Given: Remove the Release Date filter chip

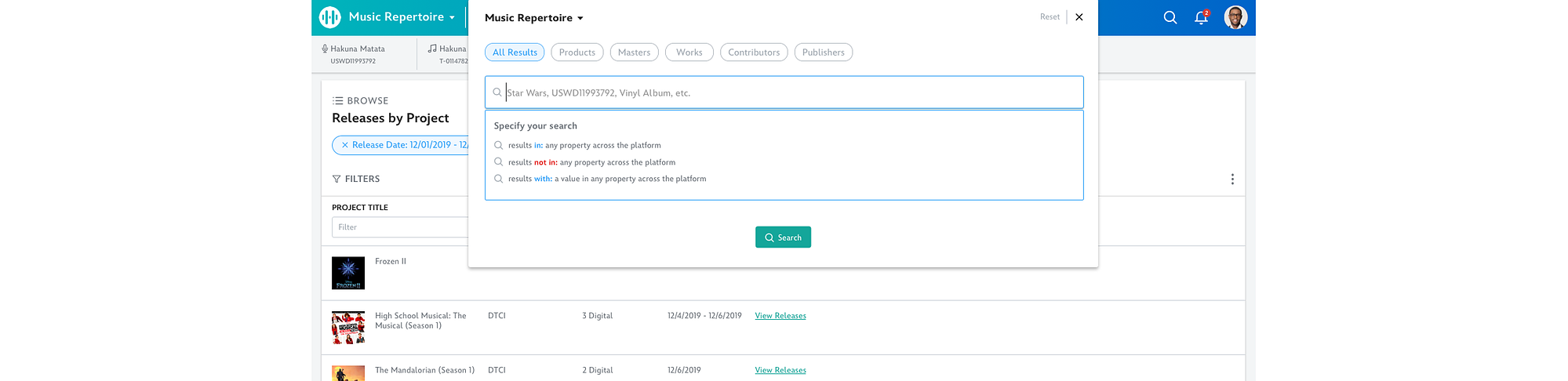Looking at the screenshot, I should tap(344, 145).
